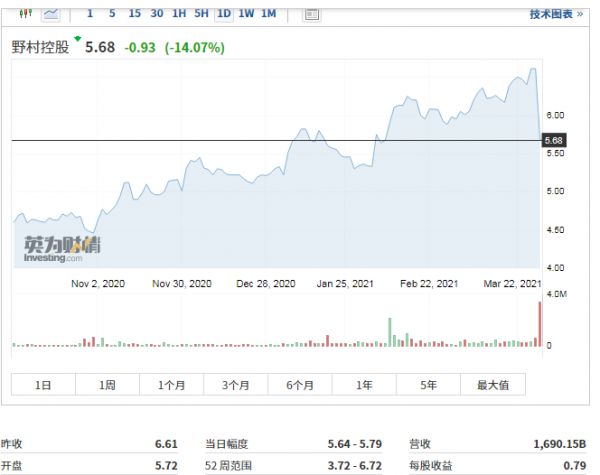Click the green down arrow beside 野村控股
The image size is (600, 475).
point(76,39)
